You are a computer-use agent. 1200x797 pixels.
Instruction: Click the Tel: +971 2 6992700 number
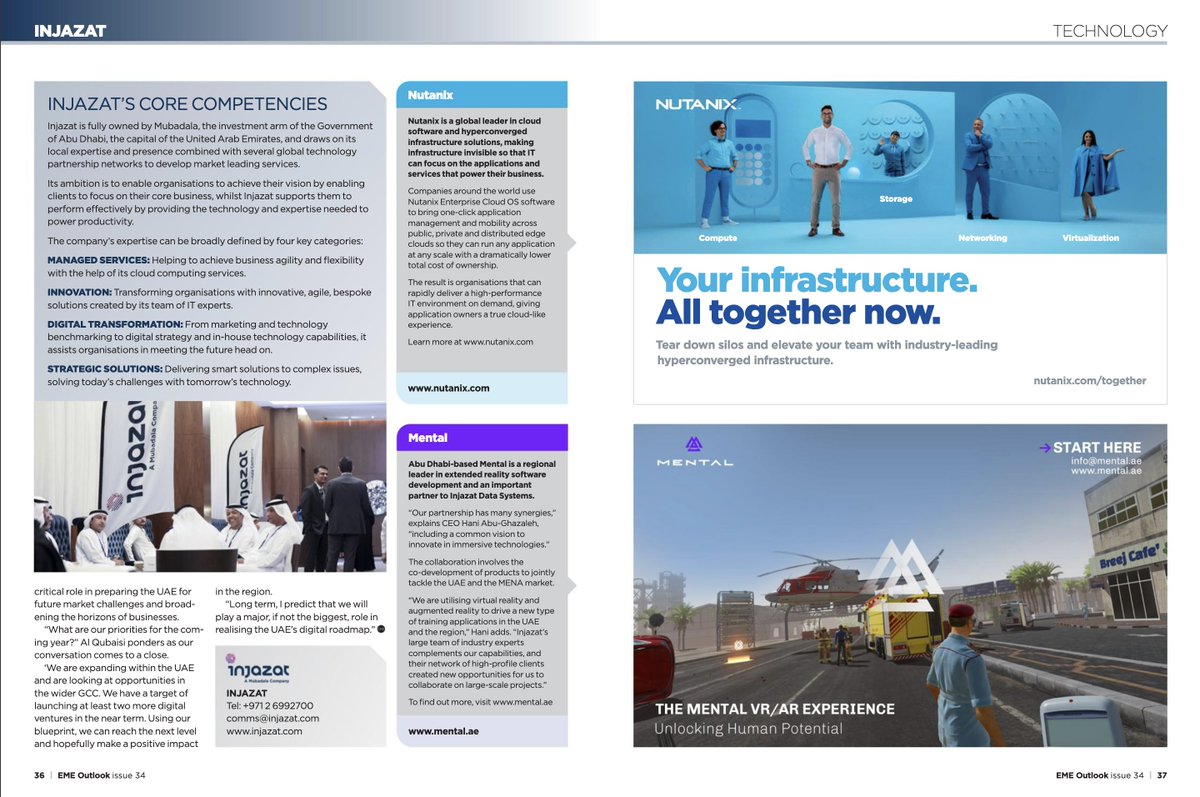270,705
